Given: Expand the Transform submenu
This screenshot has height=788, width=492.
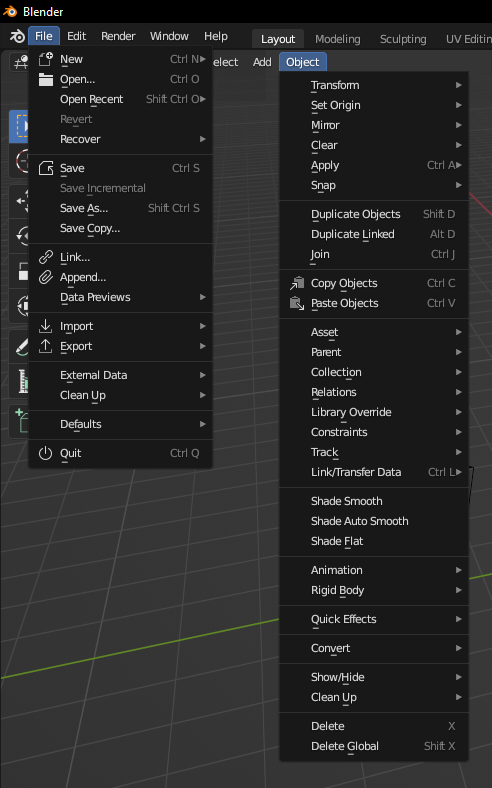Looking at the screenshot, I should (x=374, y=85).
